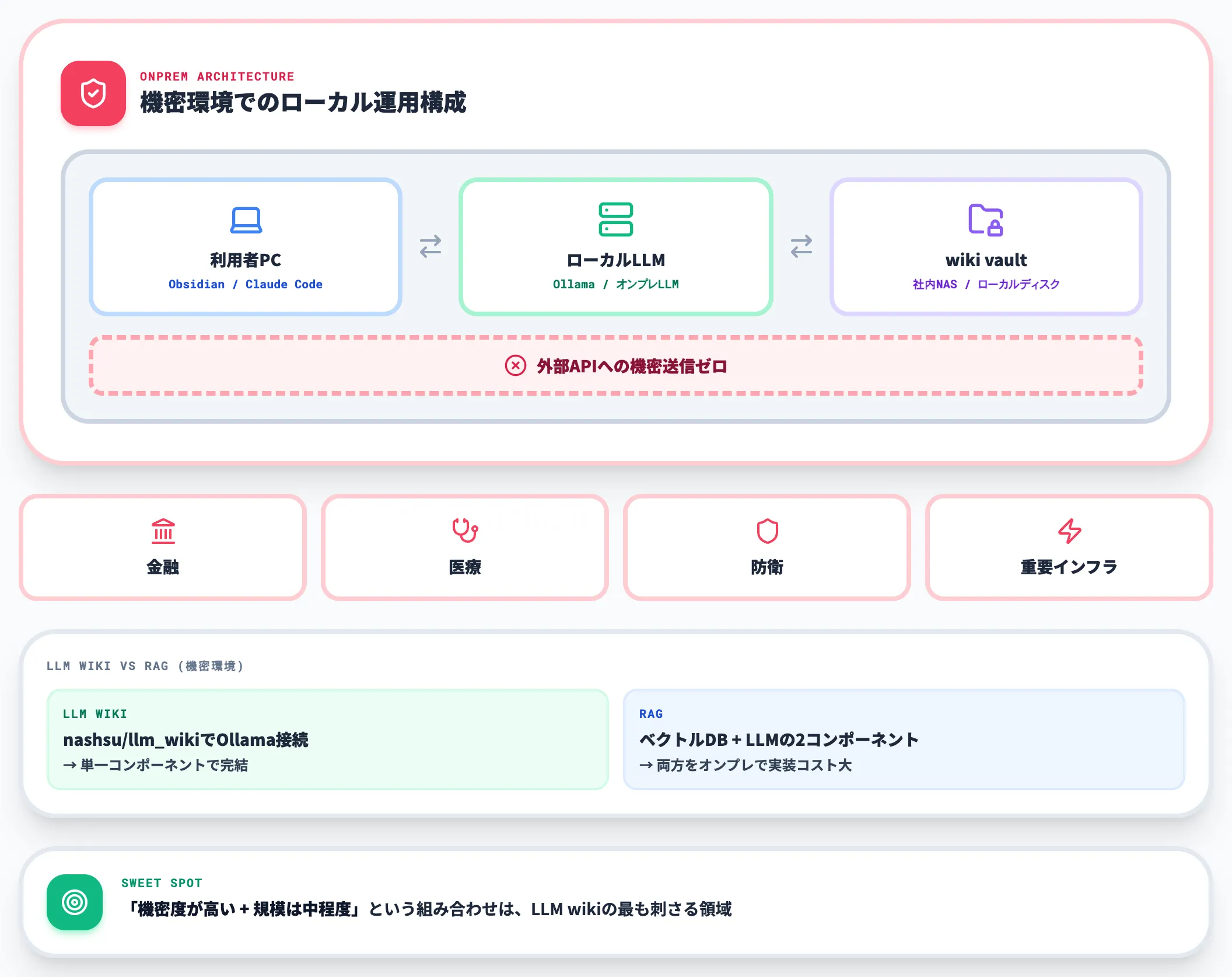
Task: Select the 金融 card label
Action: tap(163, 567)
